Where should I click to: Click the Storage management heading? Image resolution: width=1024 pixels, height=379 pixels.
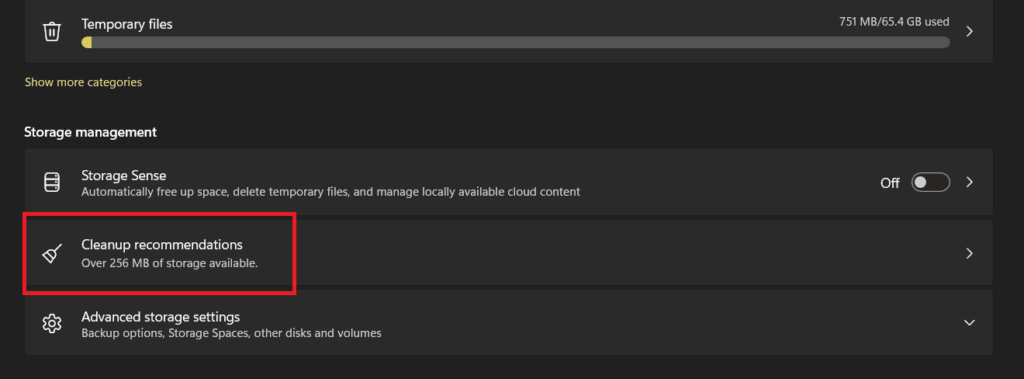[90, 132]
